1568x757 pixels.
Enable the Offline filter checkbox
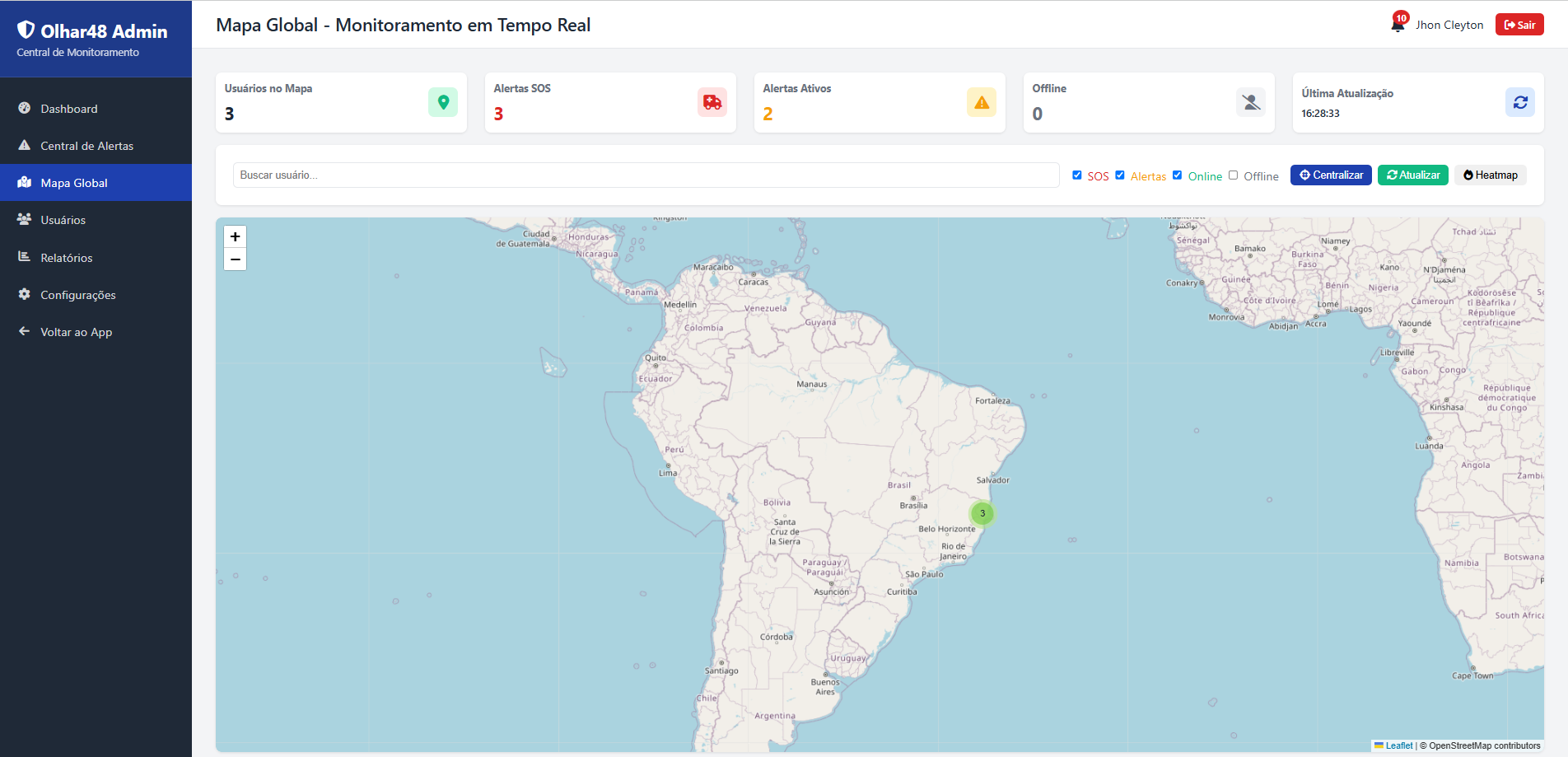[x=1234, y=175]
